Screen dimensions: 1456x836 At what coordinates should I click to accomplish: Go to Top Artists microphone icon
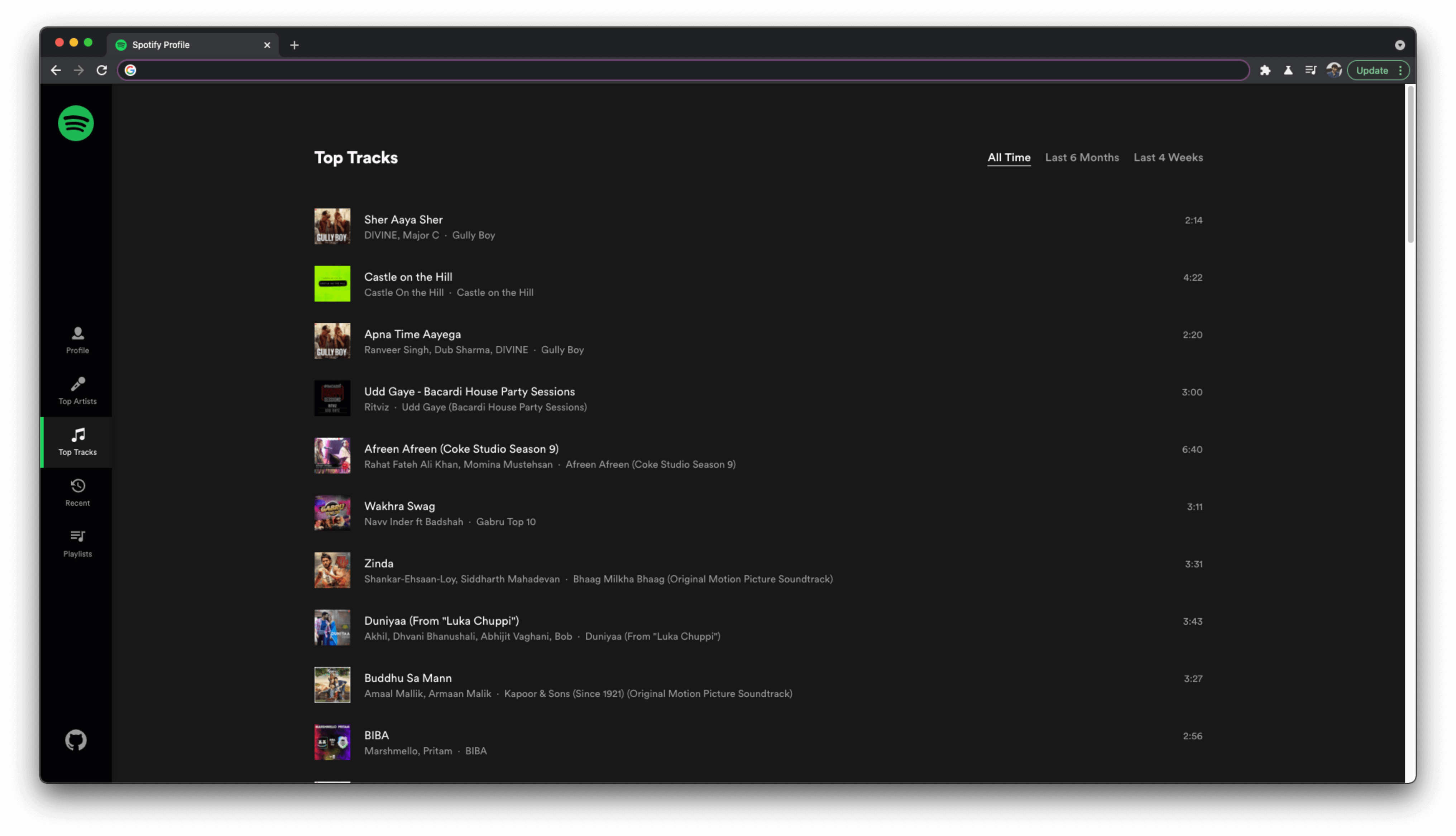coord(77,384)
